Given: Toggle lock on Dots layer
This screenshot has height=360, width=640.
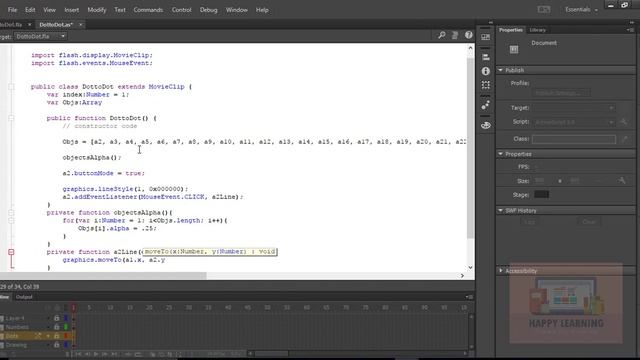Looking at the screenshot, I should click(57, 336).
